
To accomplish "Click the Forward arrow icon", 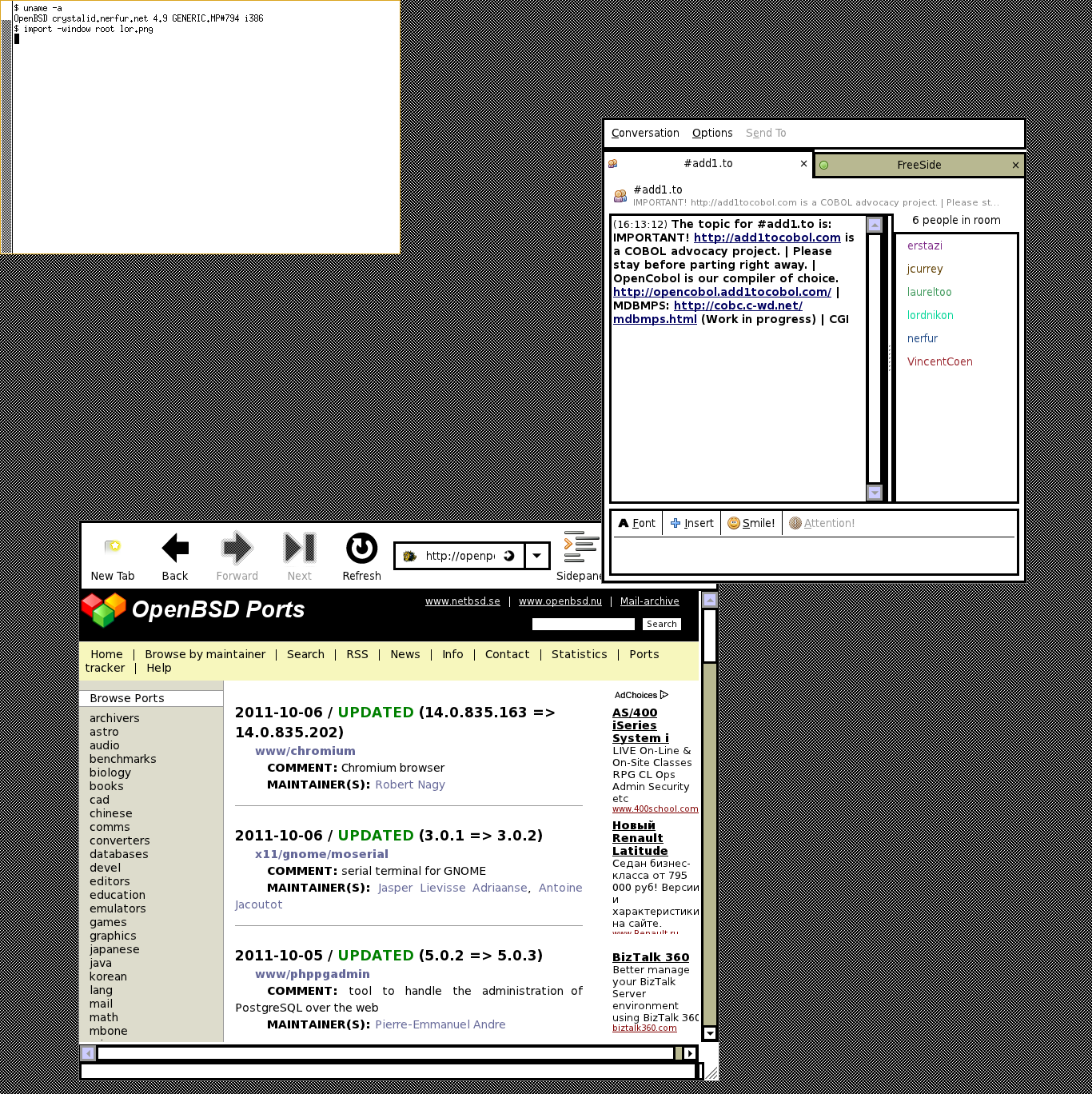I will (x=237, y=548).
